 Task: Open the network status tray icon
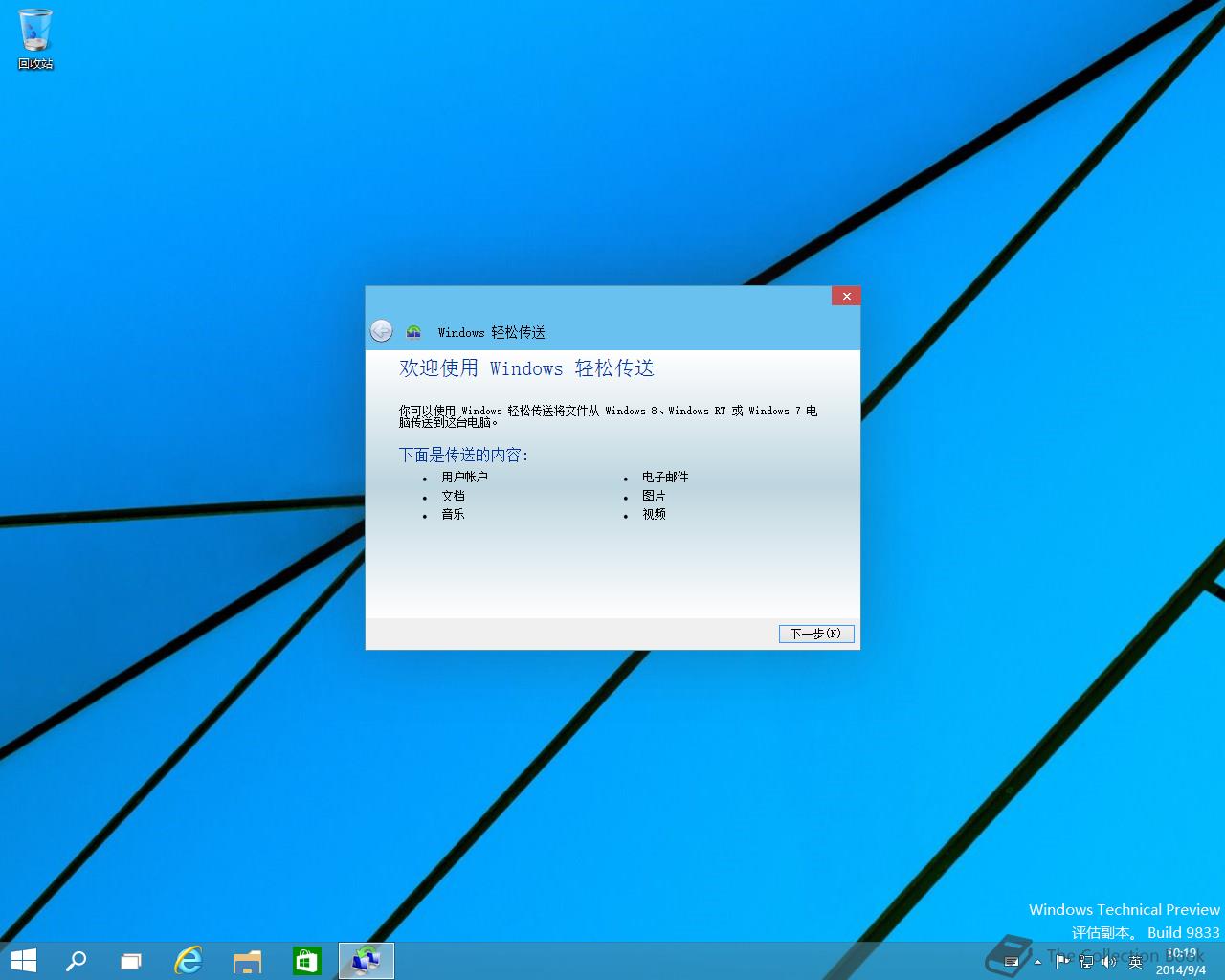point(1086,961)
